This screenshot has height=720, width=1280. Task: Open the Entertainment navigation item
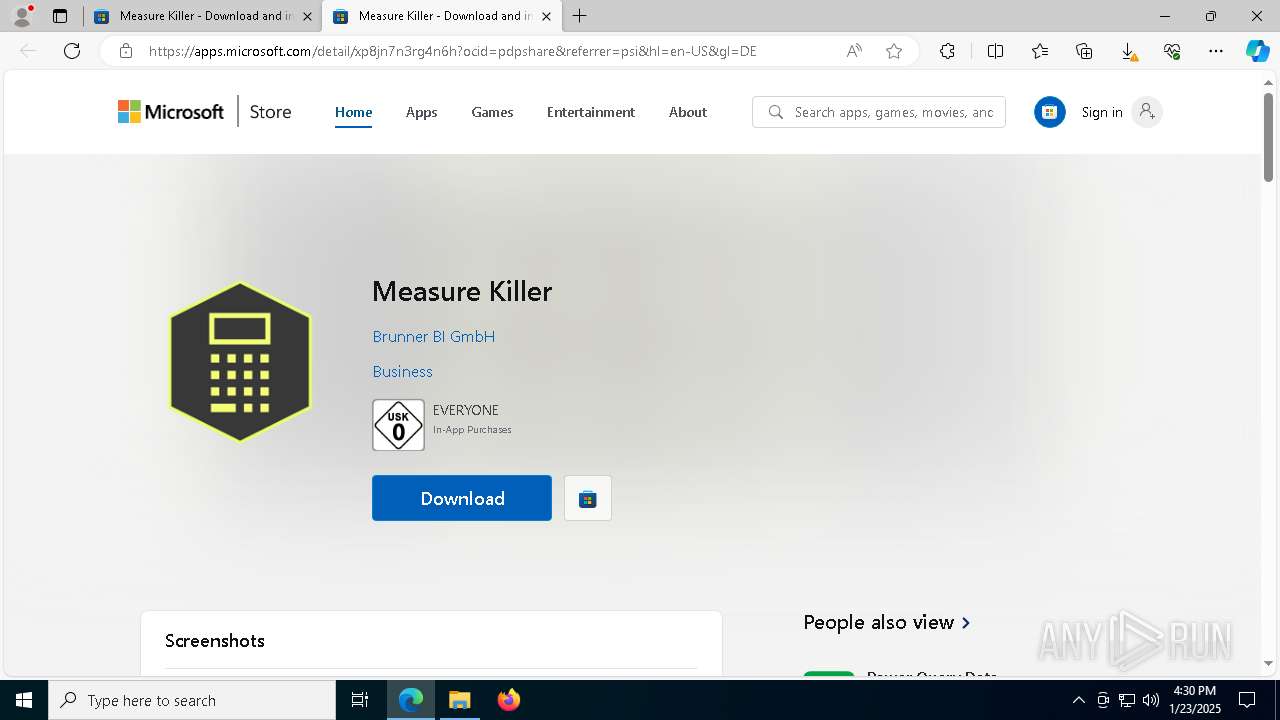tap(591, 112)
